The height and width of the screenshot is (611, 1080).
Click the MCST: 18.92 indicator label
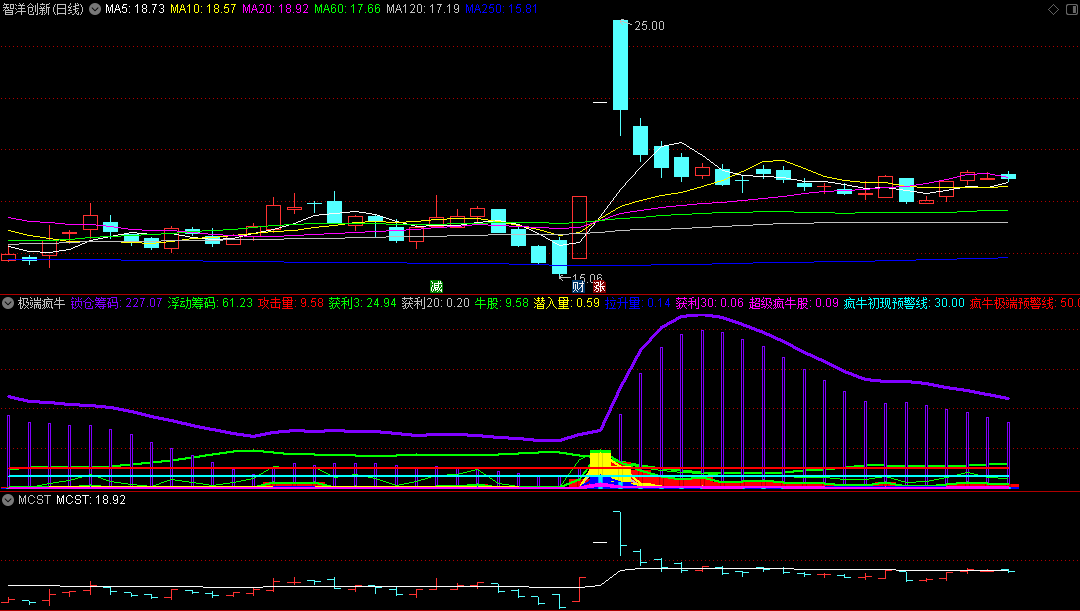pos(91,499)
